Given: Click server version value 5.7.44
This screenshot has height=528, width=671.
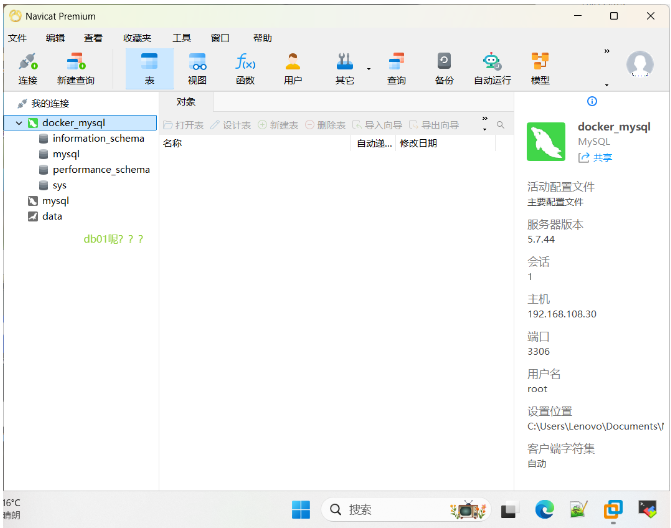Looking at the screenshot, I should coord(541,240).
